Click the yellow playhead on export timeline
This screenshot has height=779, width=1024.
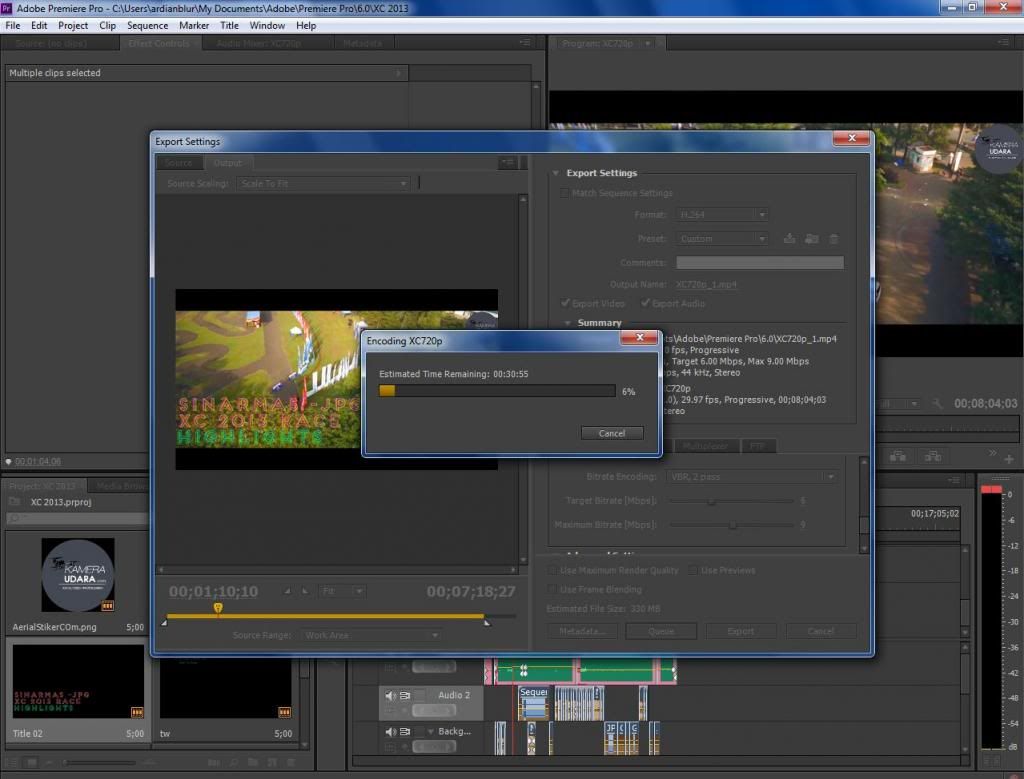(x=218, y=608)
